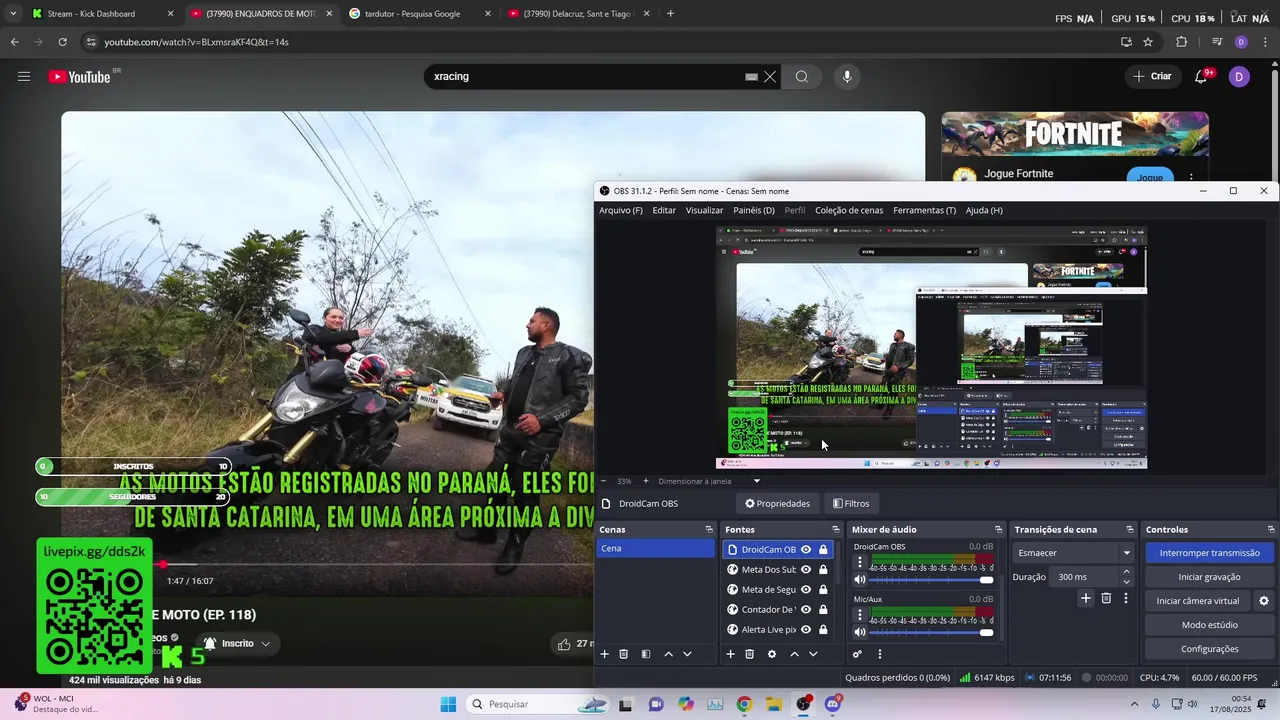
Task: Undock the Mixer de áudio panel
Action: coord(998,529)
